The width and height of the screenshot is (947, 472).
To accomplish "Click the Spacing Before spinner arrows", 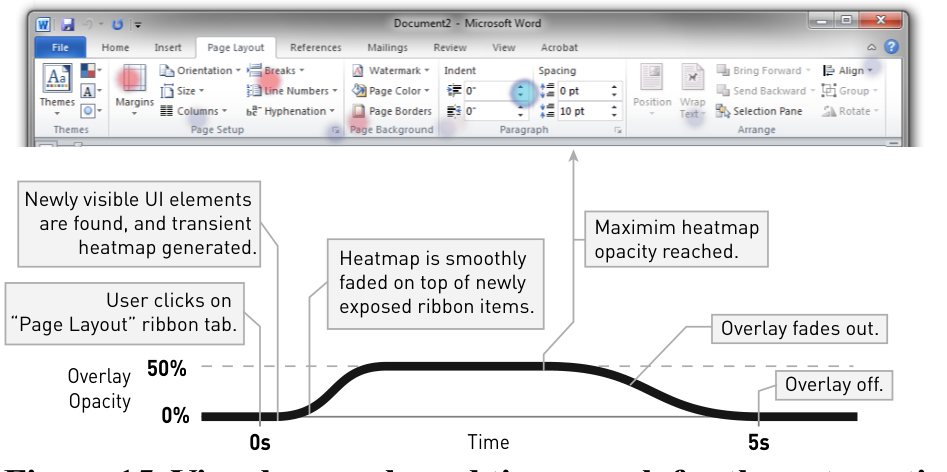I will click(614, 91).
